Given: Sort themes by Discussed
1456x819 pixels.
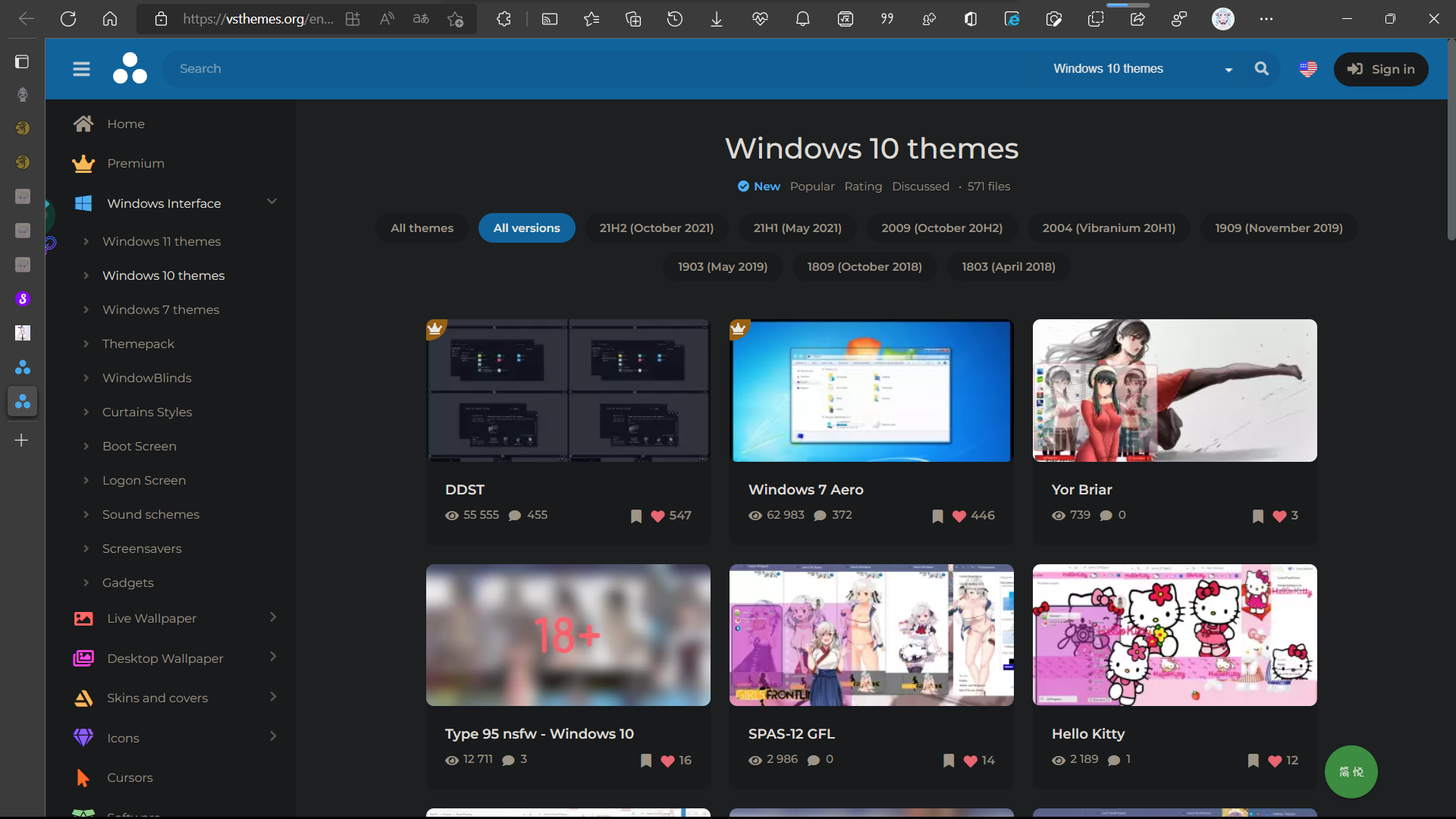Looking at the screenshot, I should pyautogui.click(x=921, y=187).
